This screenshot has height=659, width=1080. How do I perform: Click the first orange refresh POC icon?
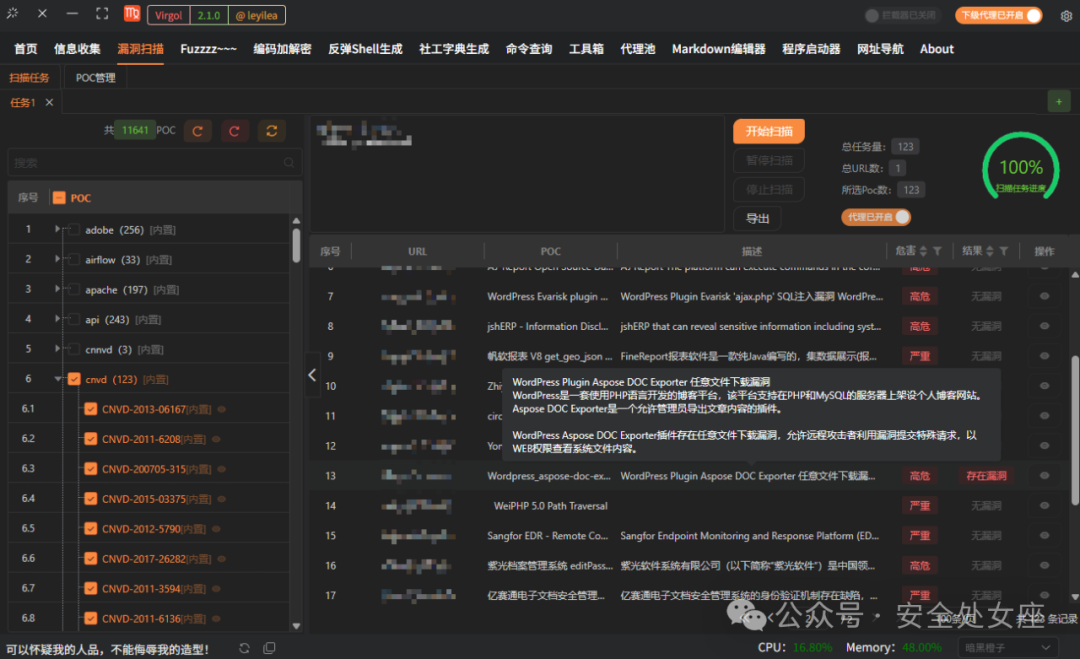point(198,131)
